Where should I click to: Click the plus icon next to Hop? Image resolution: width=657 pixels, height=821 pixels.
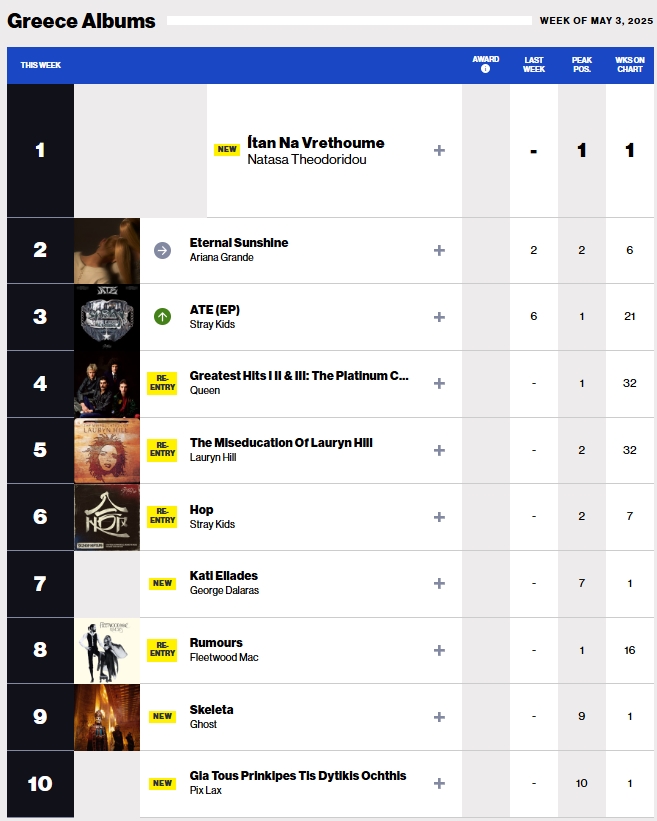[439, 517]
